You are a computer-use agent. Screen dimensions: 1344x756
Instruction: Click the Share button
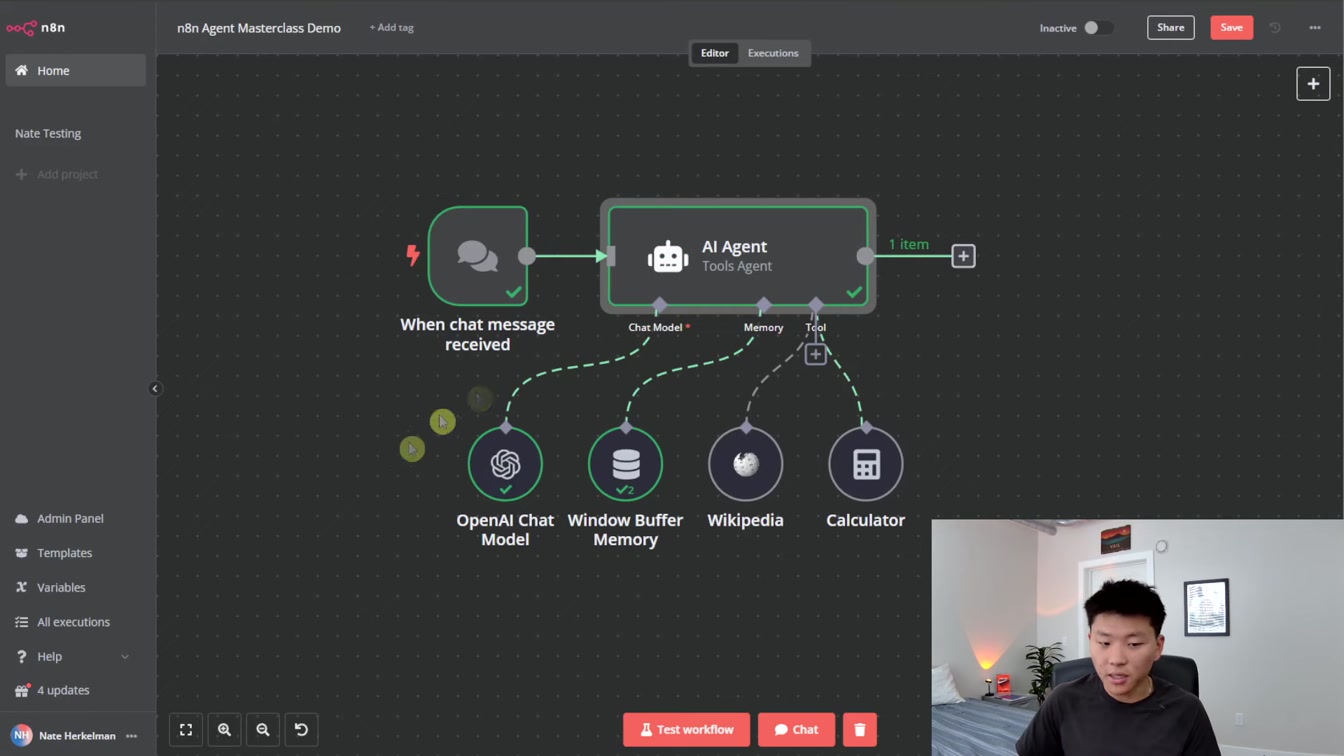click(1171, 28)
